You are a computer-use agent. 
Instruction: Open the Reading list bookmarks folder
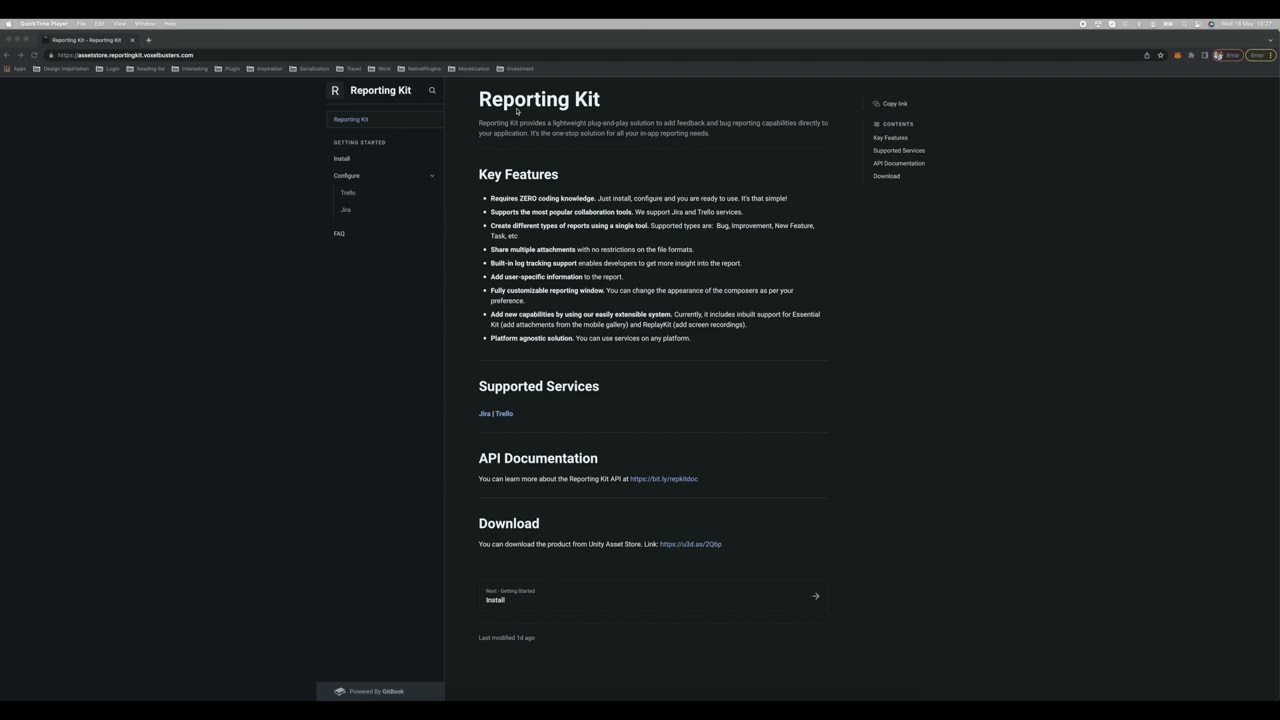(x=145, y=69)
